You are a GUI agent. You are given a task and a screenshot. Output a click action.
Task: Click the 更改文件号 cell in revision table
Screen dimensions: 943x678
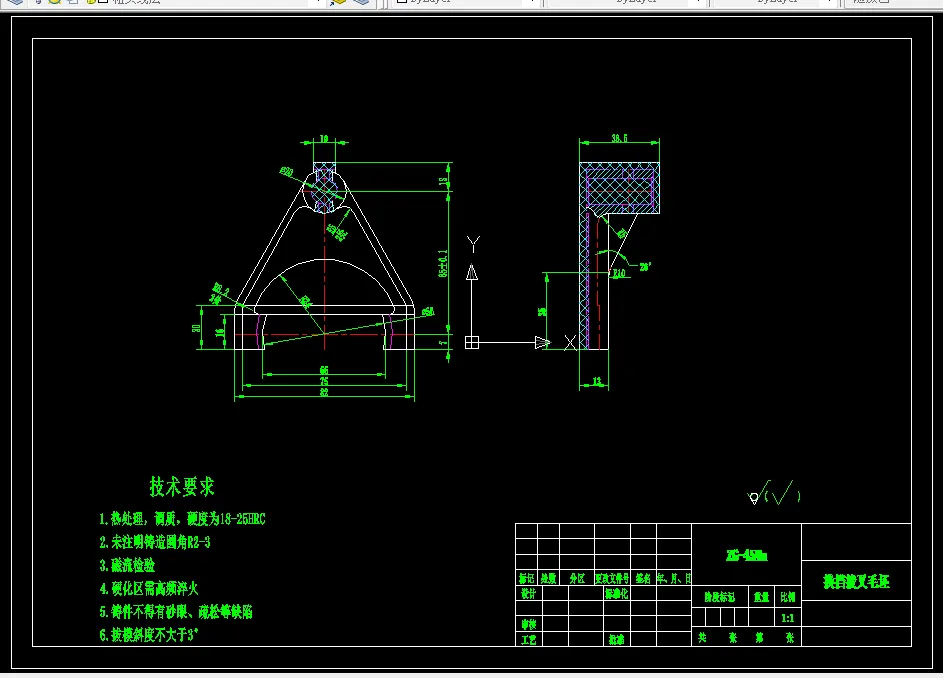[612, 578]
